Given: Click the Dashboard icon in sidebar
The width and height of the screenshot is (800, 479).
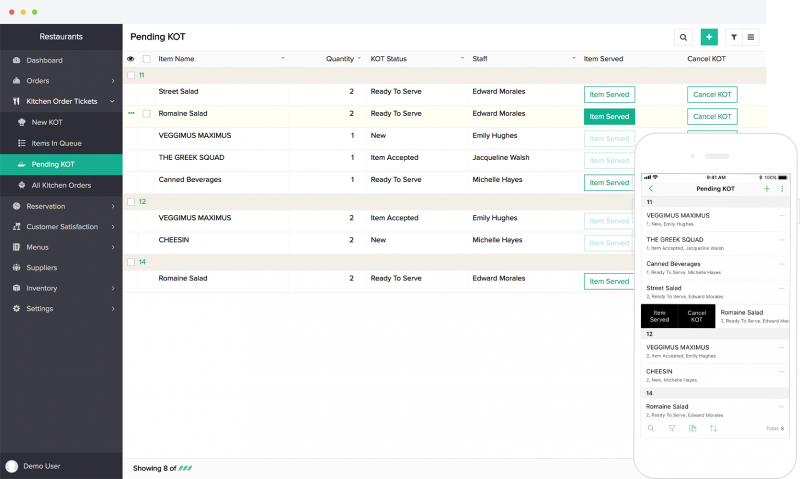Looking at the screenshot, I should 17,61.
